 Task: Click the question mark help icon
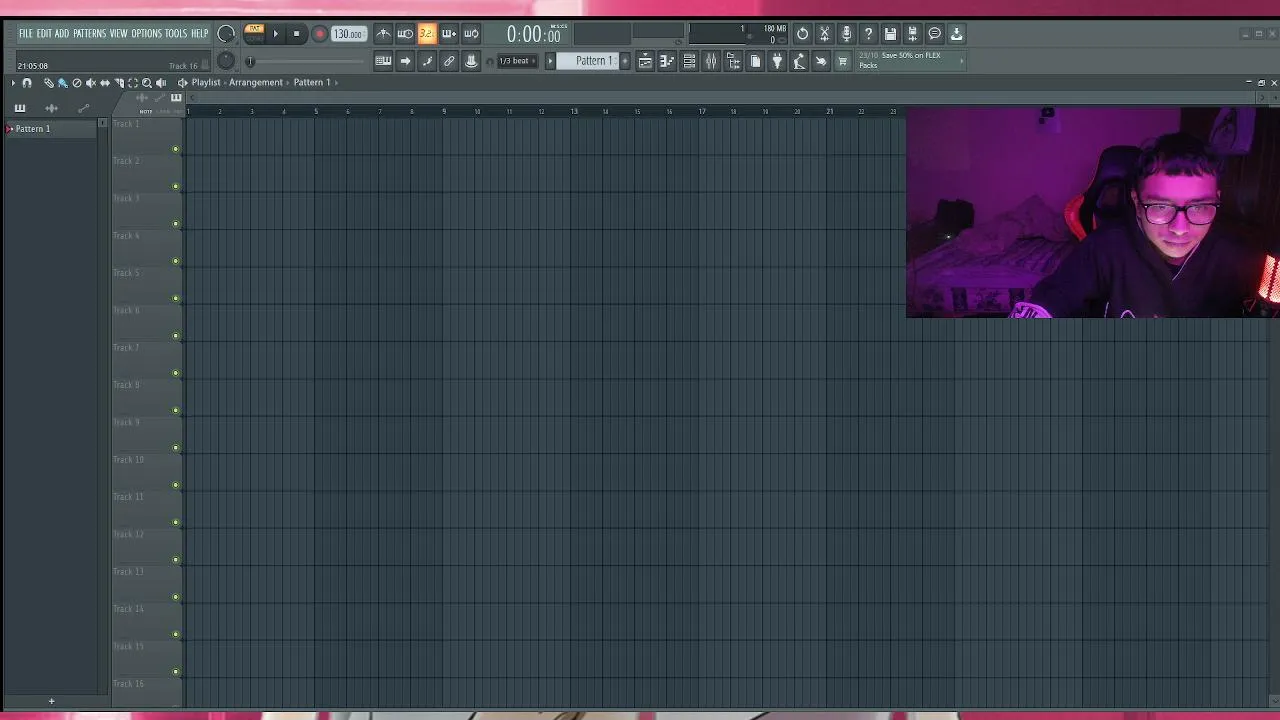click(x=868, y=34)
